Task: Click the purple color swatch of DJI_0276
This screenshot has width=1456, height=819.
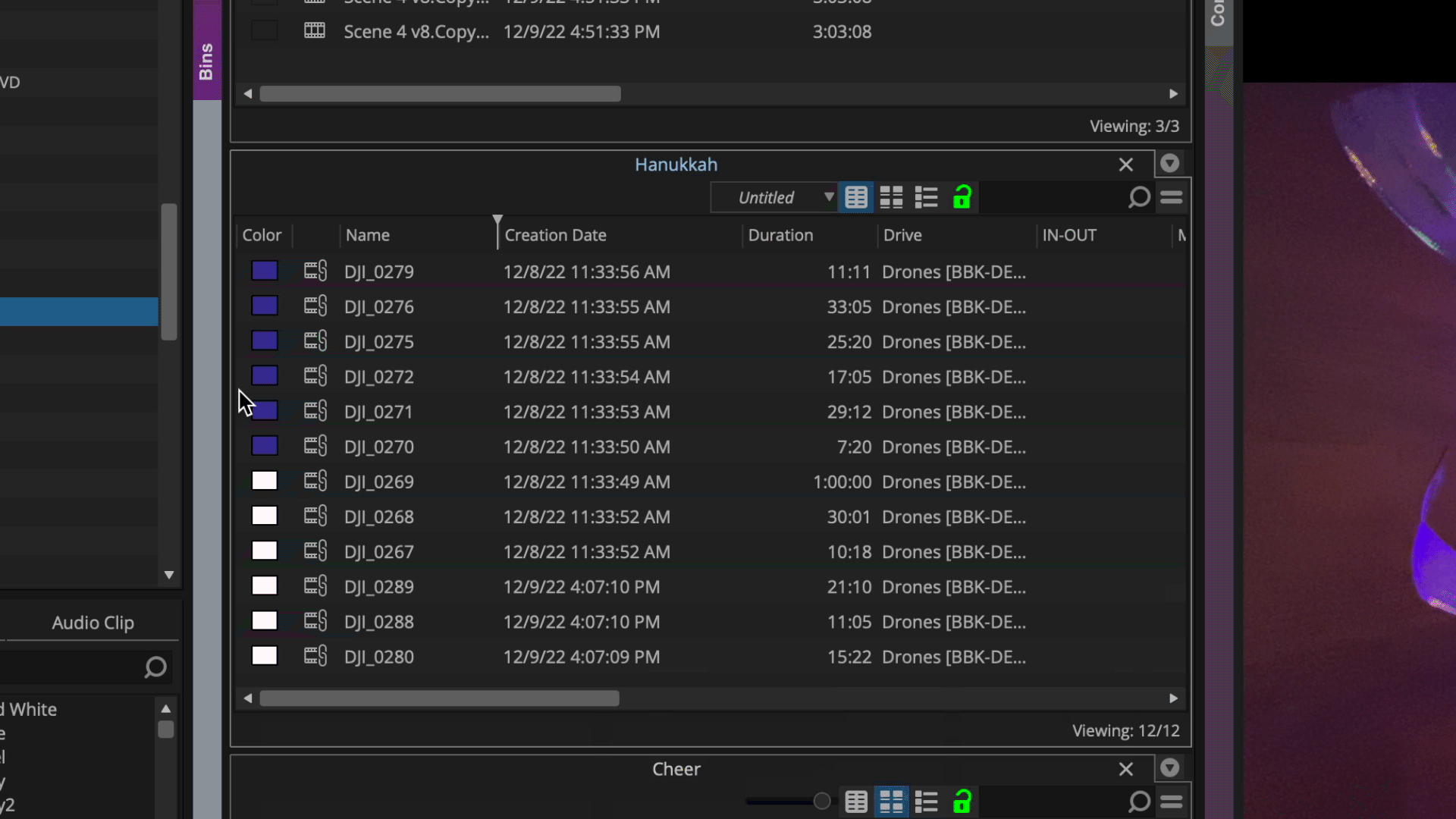Action: coord(265,306)
